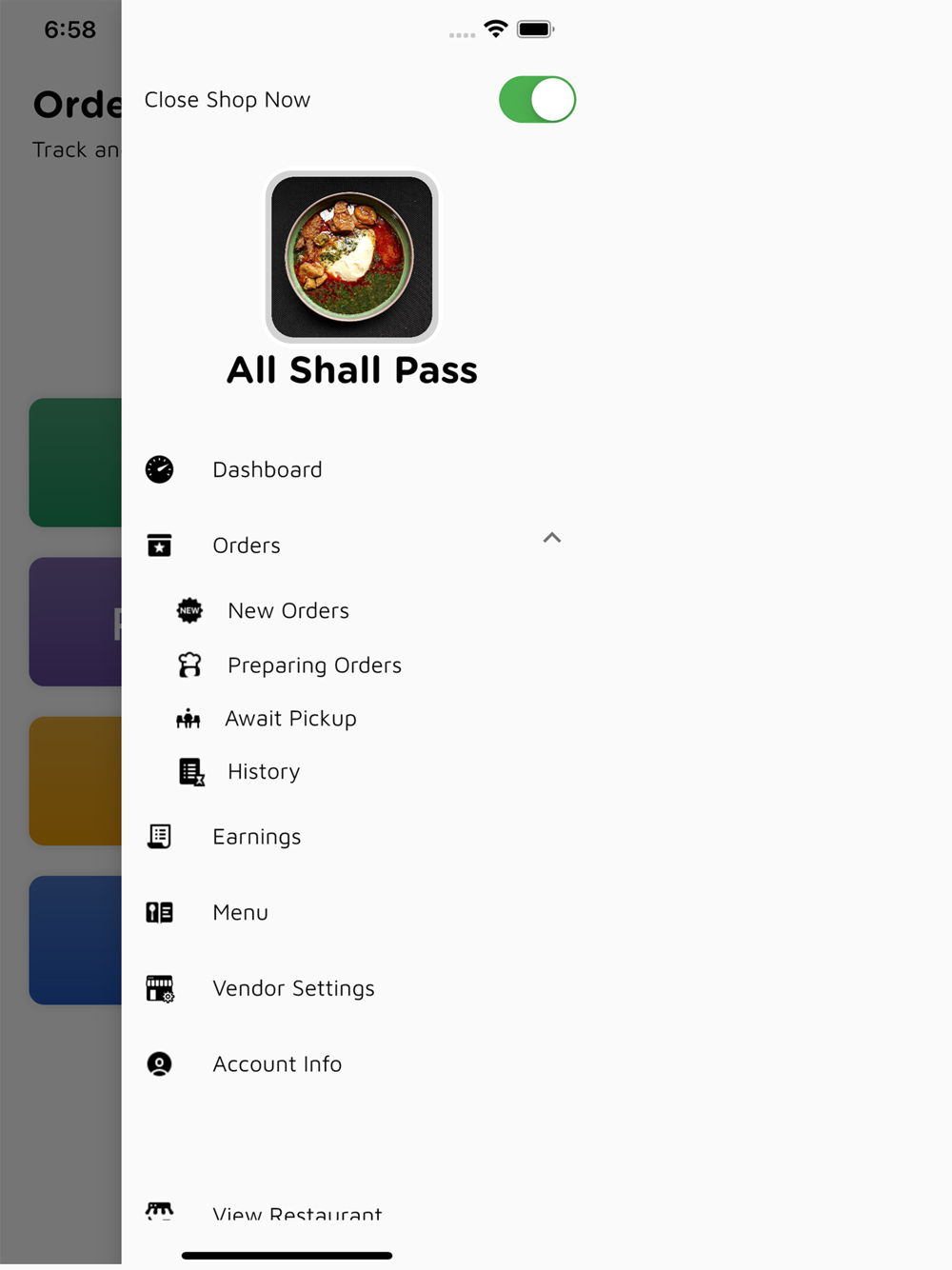Open the Earnings menu item
This screenshot has width=952, height=1270.
click(351, 836)
